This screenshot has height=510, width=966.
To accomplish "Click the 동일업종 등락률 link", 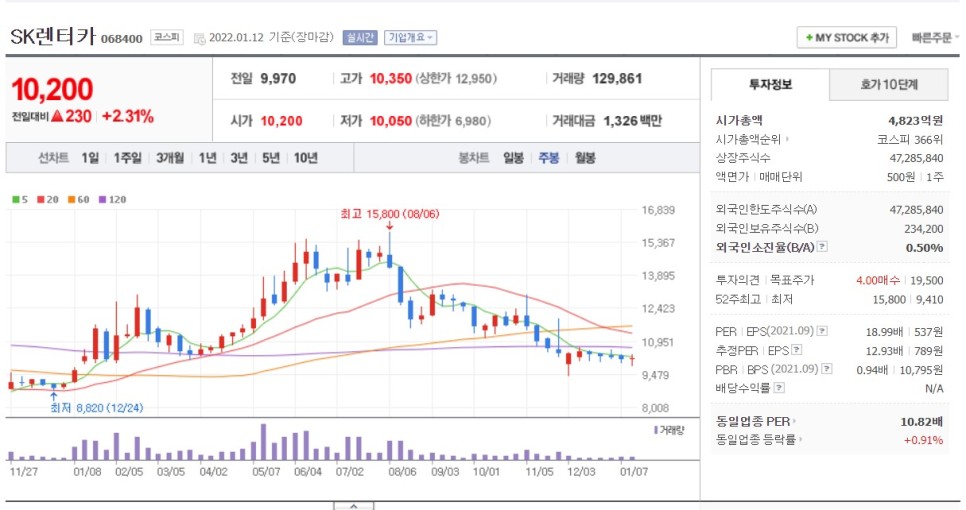I will pyautogui.click(x=759, y=440).
